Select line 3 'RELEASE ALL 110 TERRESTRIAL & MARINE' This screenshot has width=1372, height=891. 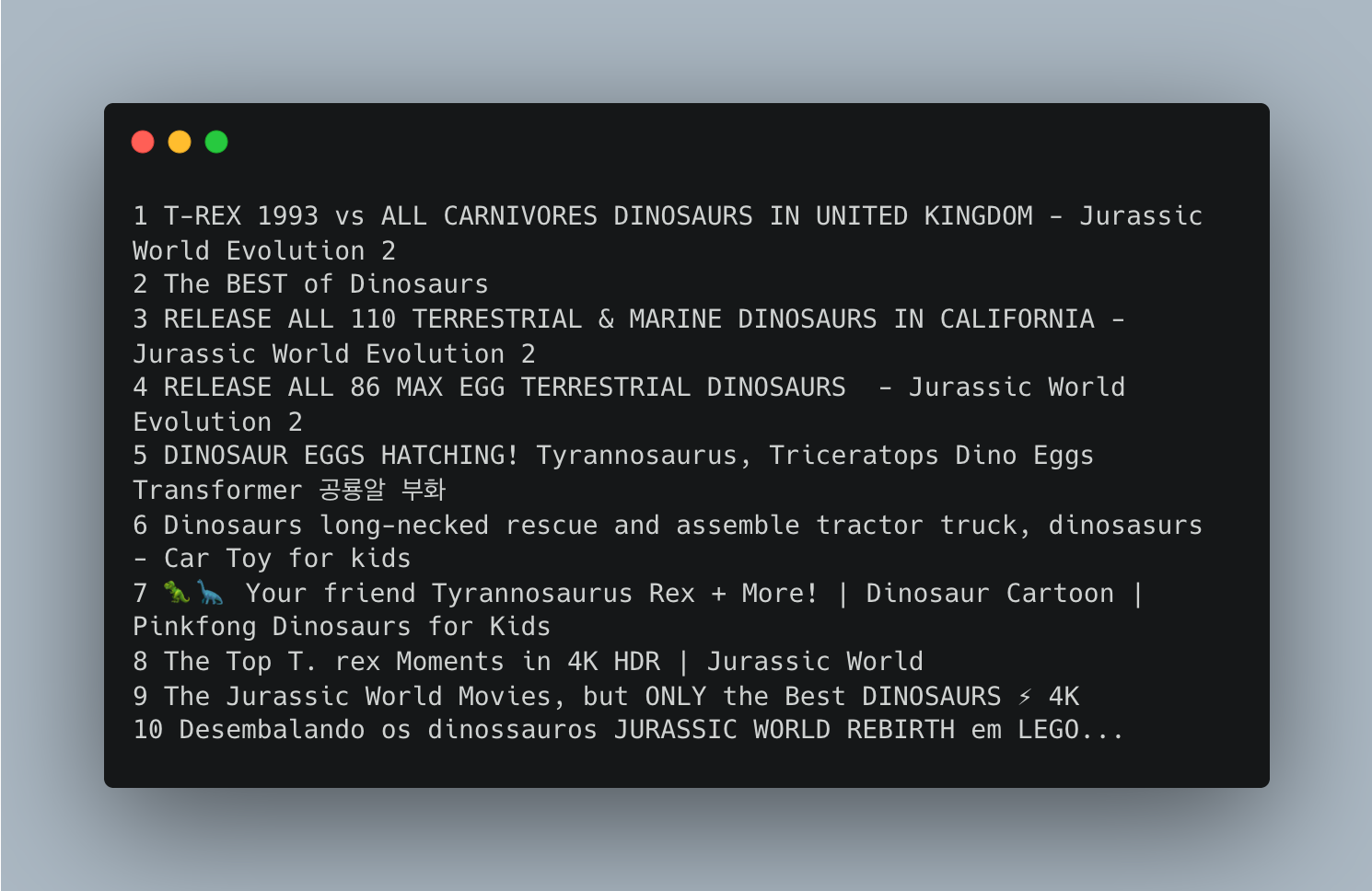[x=442, y=319]
